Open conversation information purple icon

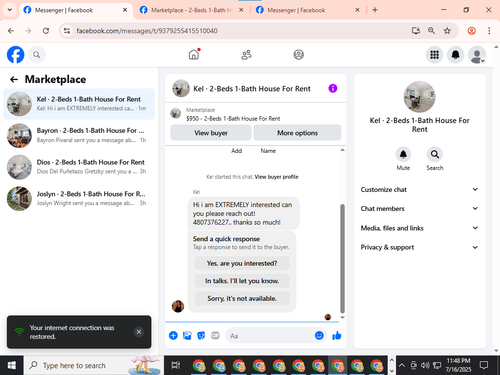click(x=333, y=88)
